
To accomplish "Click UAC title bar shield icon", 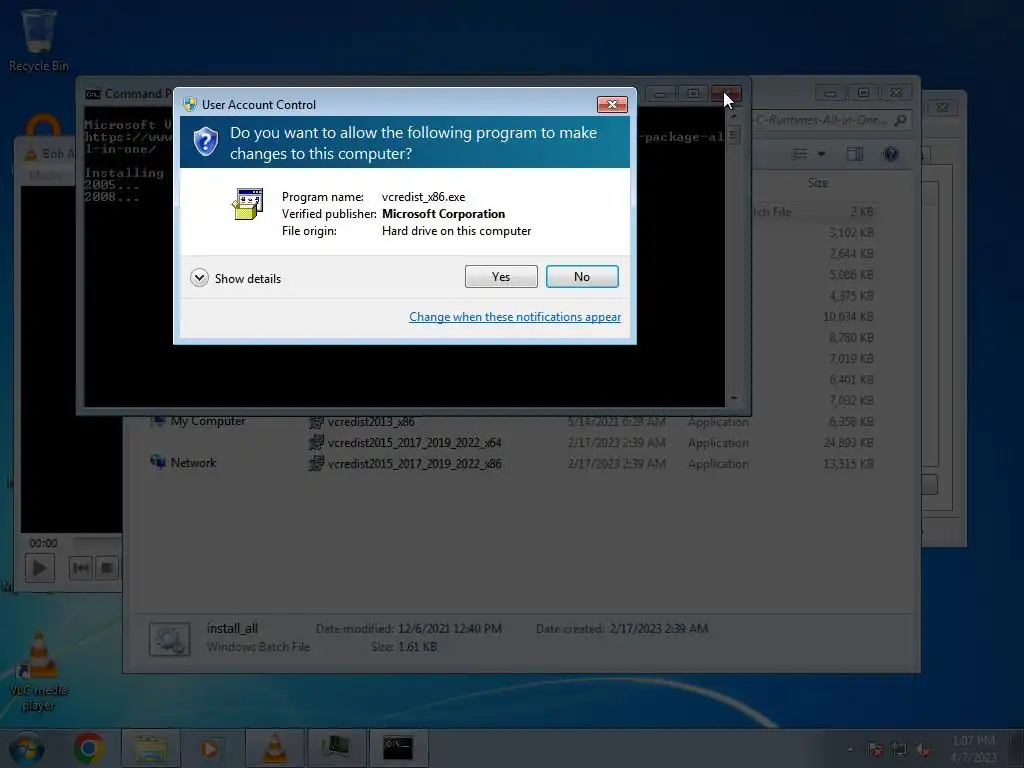I will tap(190, 104).
